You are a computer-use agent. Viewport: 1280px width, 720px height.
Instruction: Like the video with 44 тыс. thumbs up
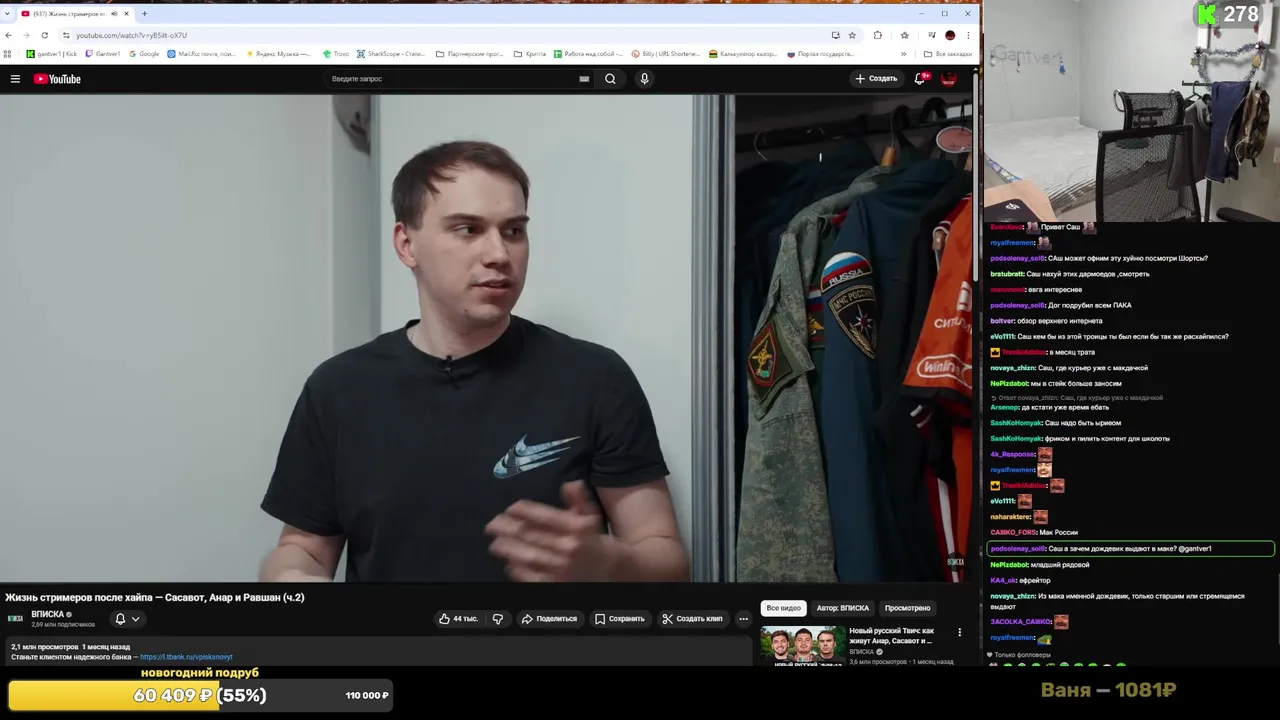click(x=458, y=619)
